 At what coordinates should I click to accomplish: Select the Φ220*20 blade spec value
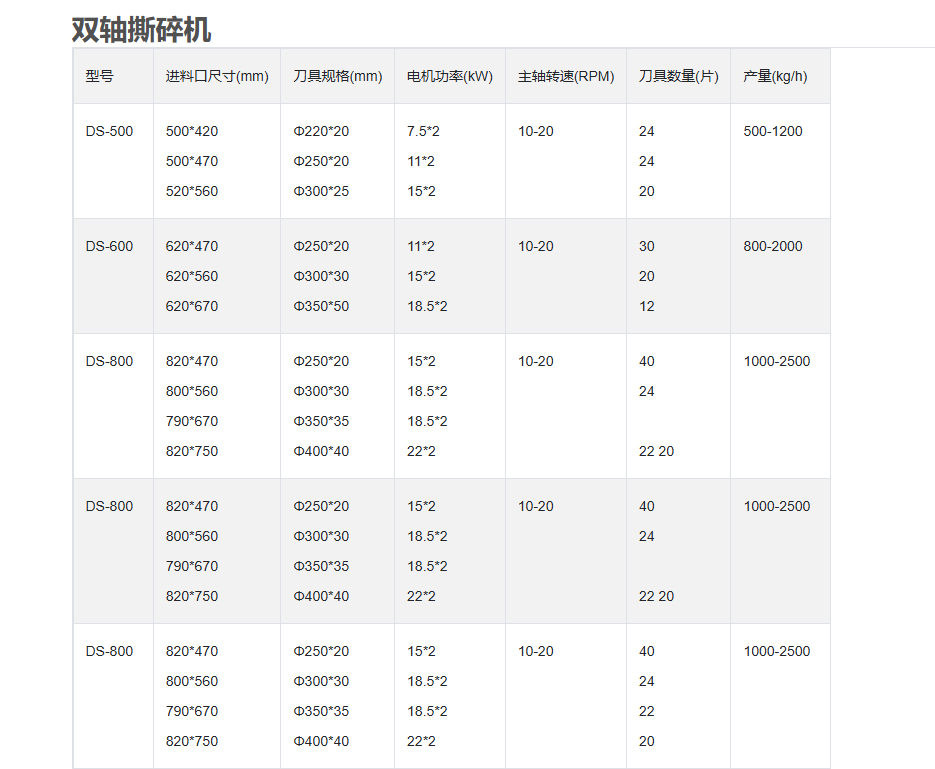[x=321, y=131]
